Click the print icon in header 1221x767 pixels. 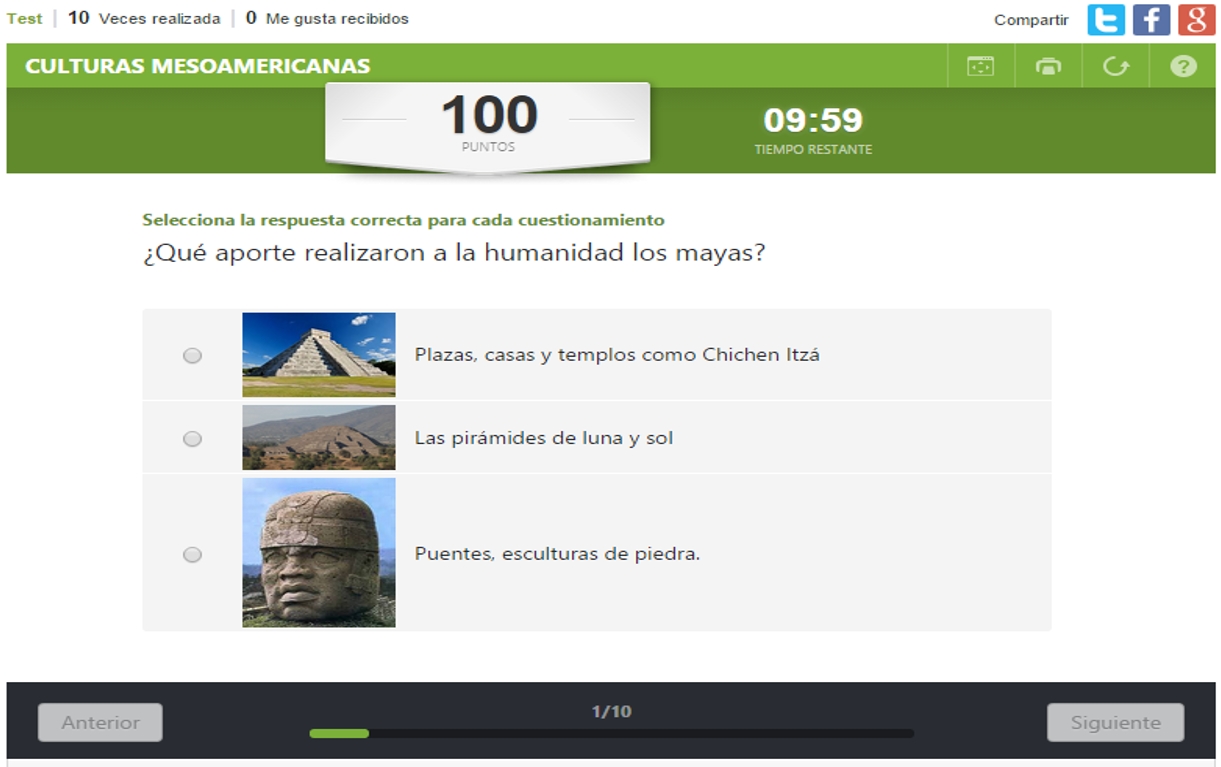[x=1048, y=67]
